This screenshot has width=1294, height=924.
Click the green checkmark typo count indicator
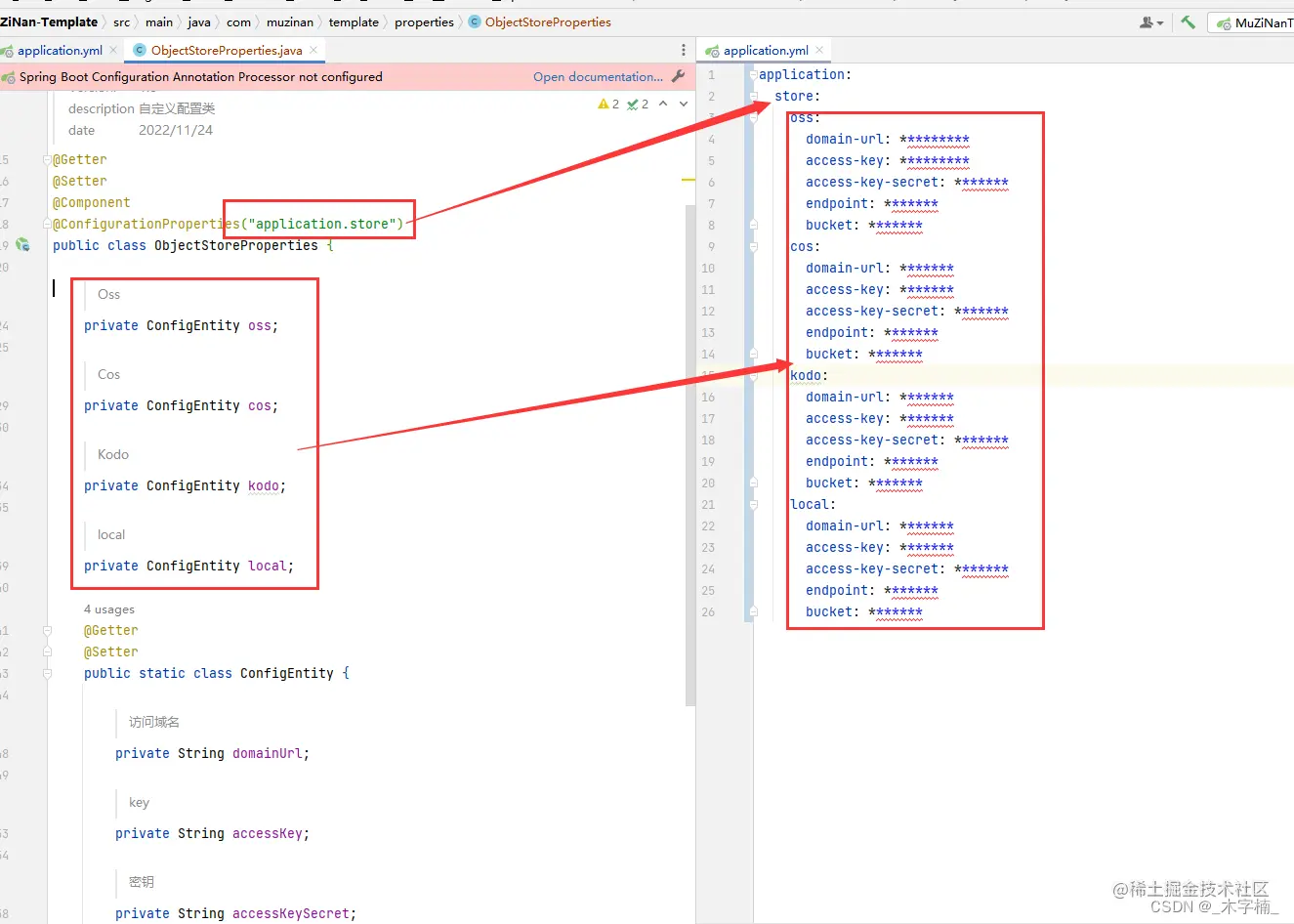[x=638, y=104]
